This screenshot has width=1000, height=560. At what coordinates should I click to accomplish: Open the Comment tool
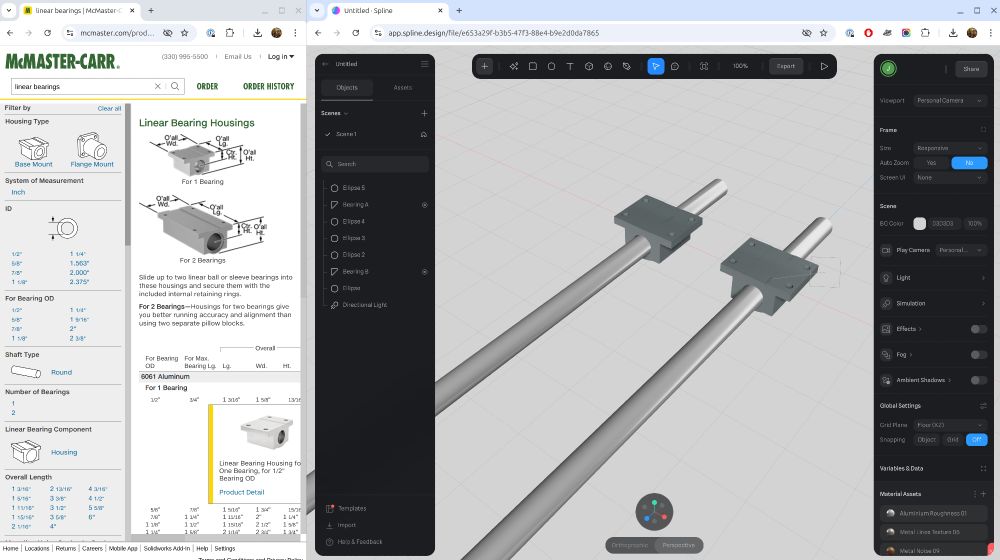click(x=675, y=66)
